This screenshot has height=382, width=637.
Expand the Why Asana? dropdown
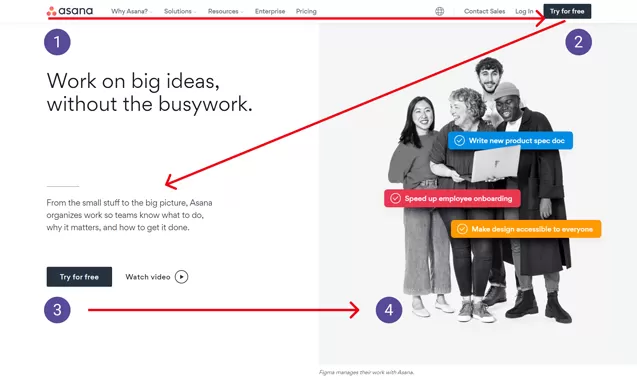[x=132, y=11]
